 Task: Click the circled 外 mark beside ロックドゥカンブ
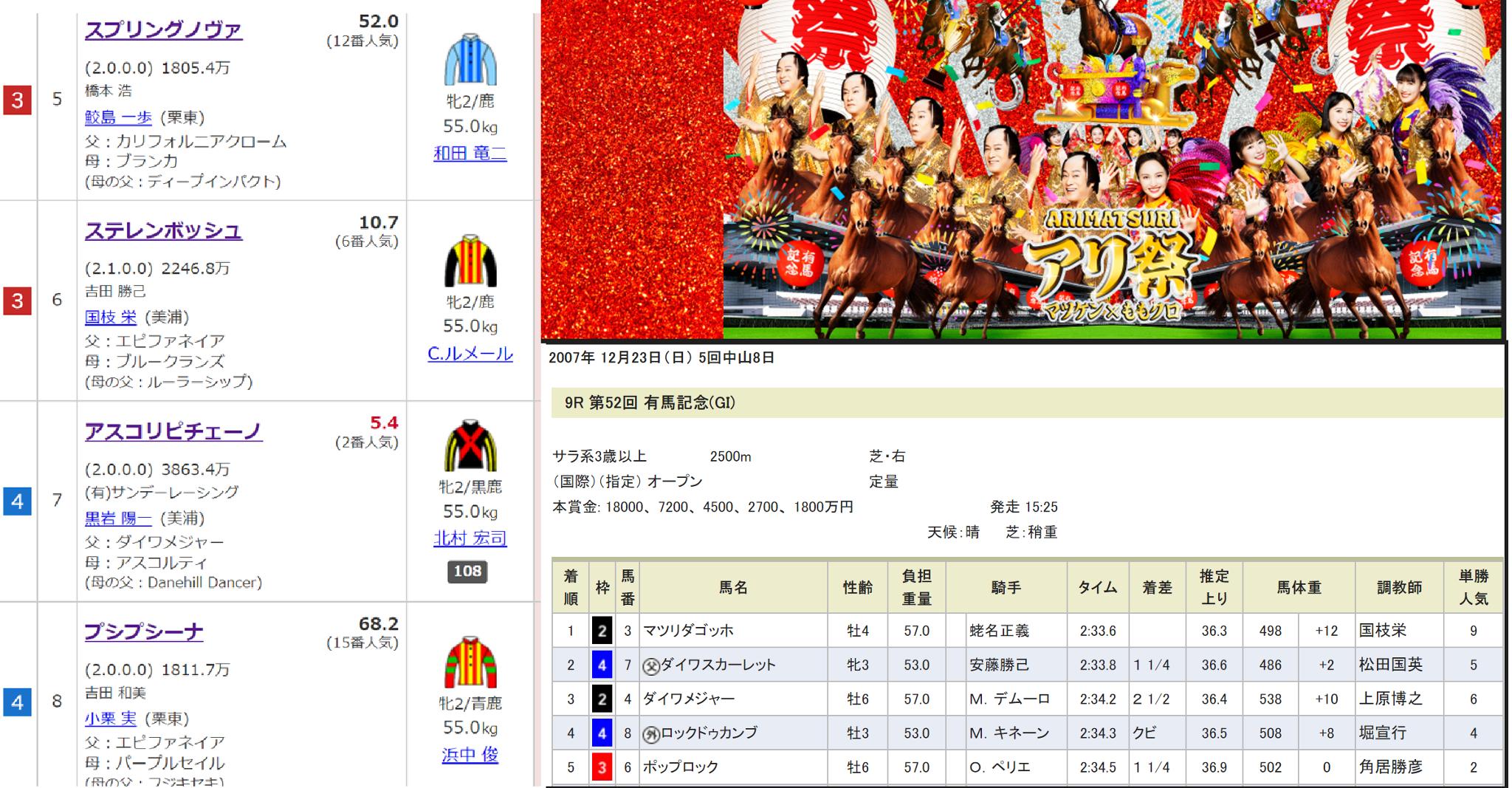pos(650,733)
